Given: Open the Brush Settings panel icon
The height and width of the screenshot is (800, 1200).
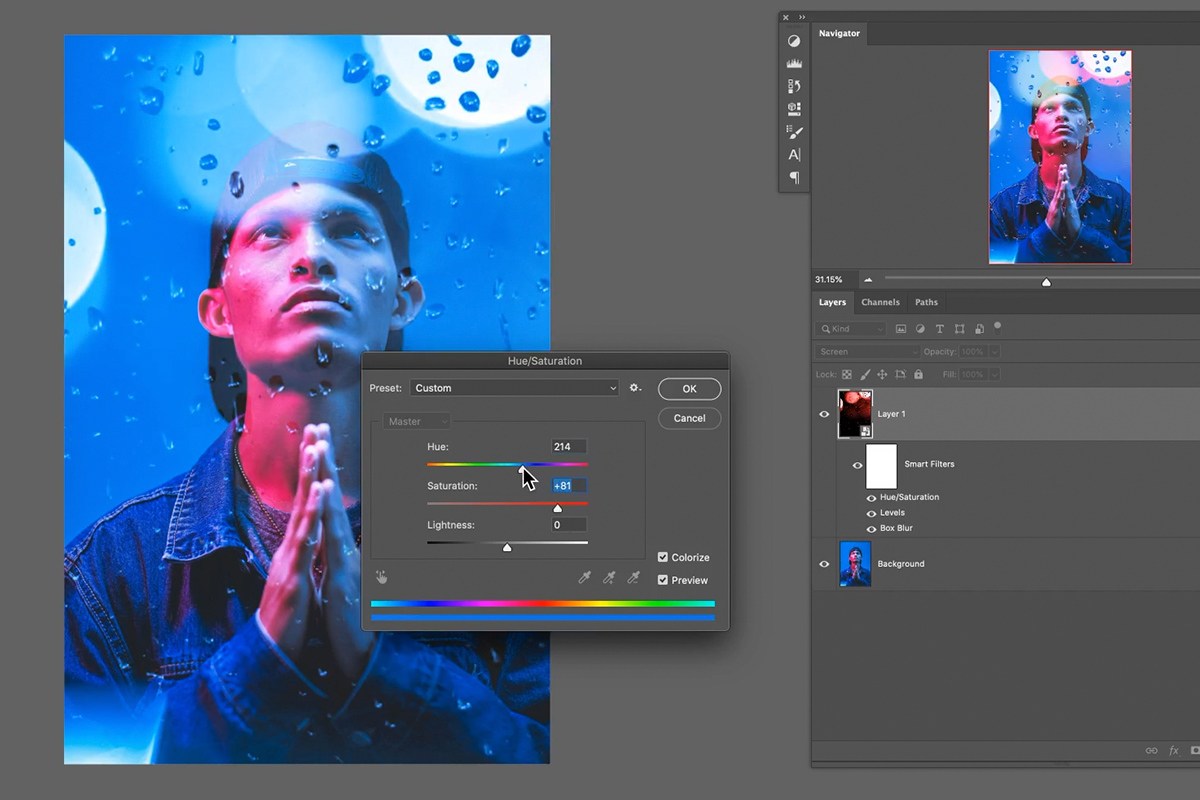Looking at the screenshot, I should pyautogui.click(x=794, y=131).
